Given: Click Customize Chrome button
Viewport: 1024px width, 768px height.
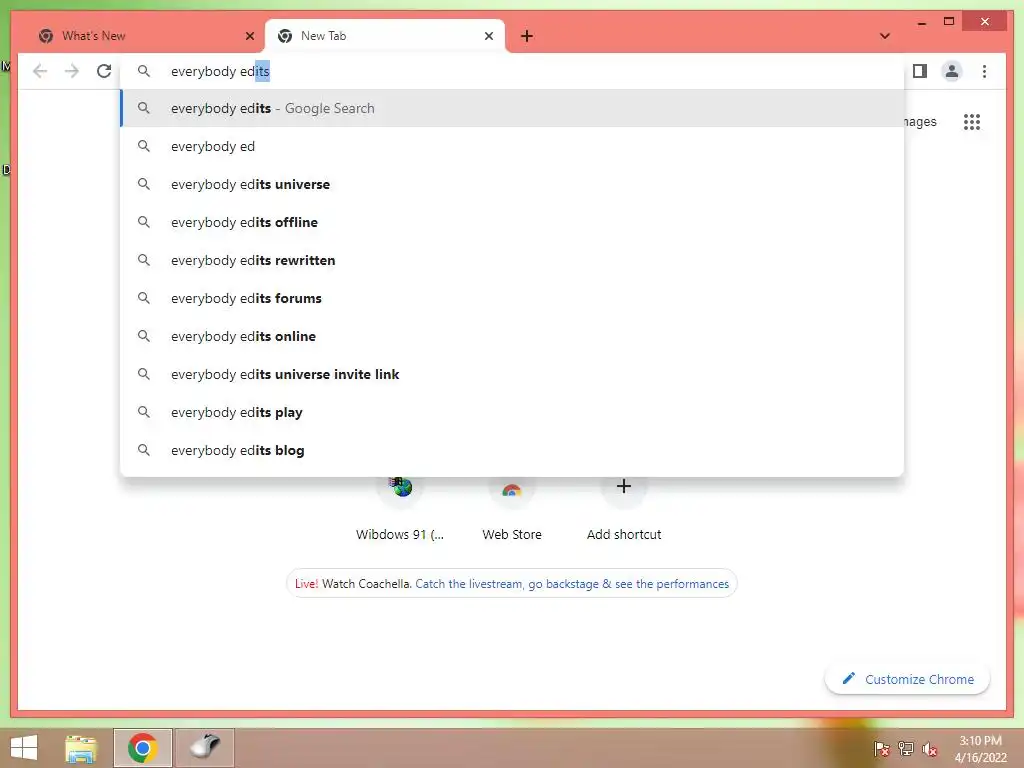Looking at the screenshot, I should [x=908, y=679].
